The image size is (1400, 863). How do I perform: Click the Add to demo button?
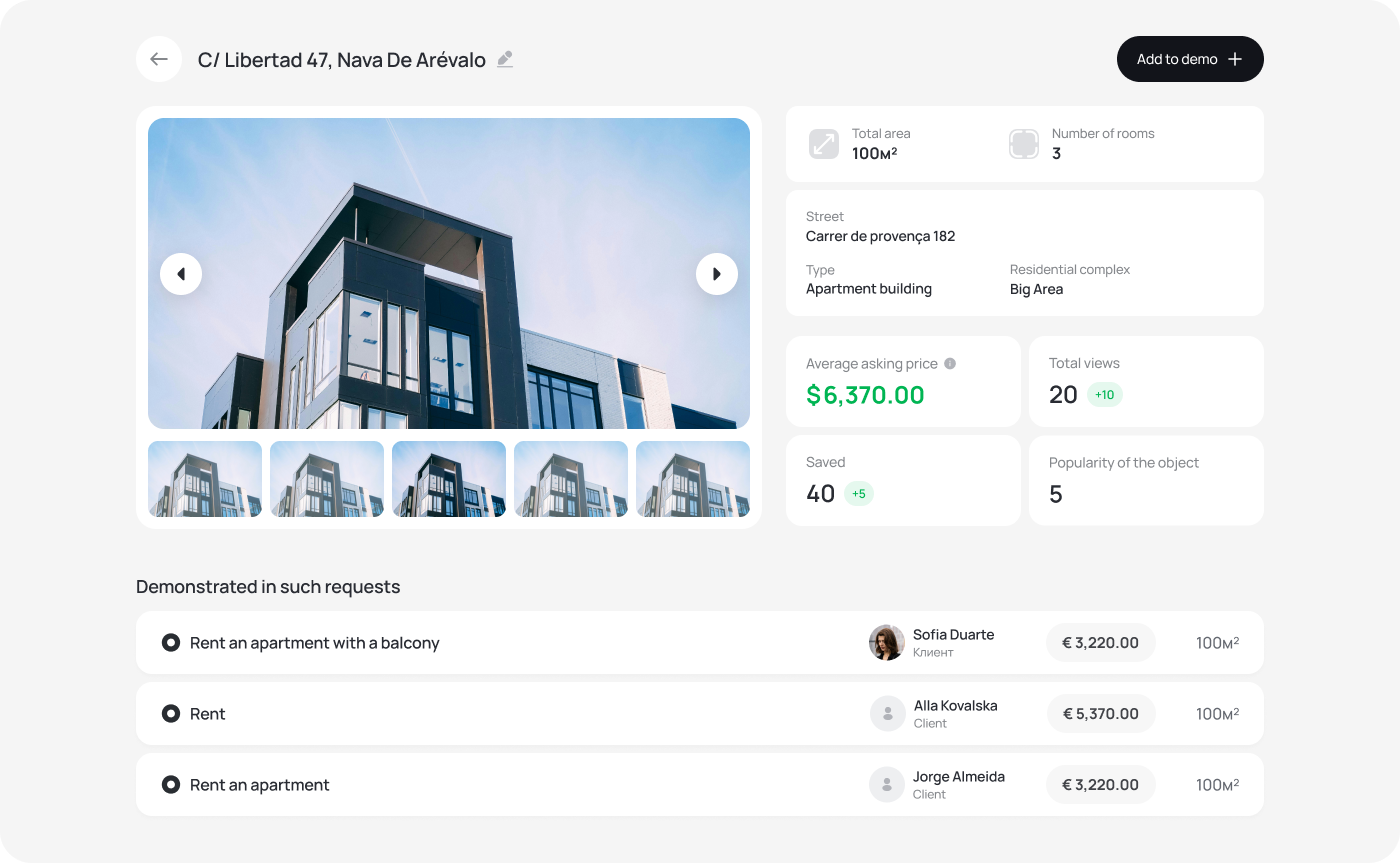(1190, 59)
